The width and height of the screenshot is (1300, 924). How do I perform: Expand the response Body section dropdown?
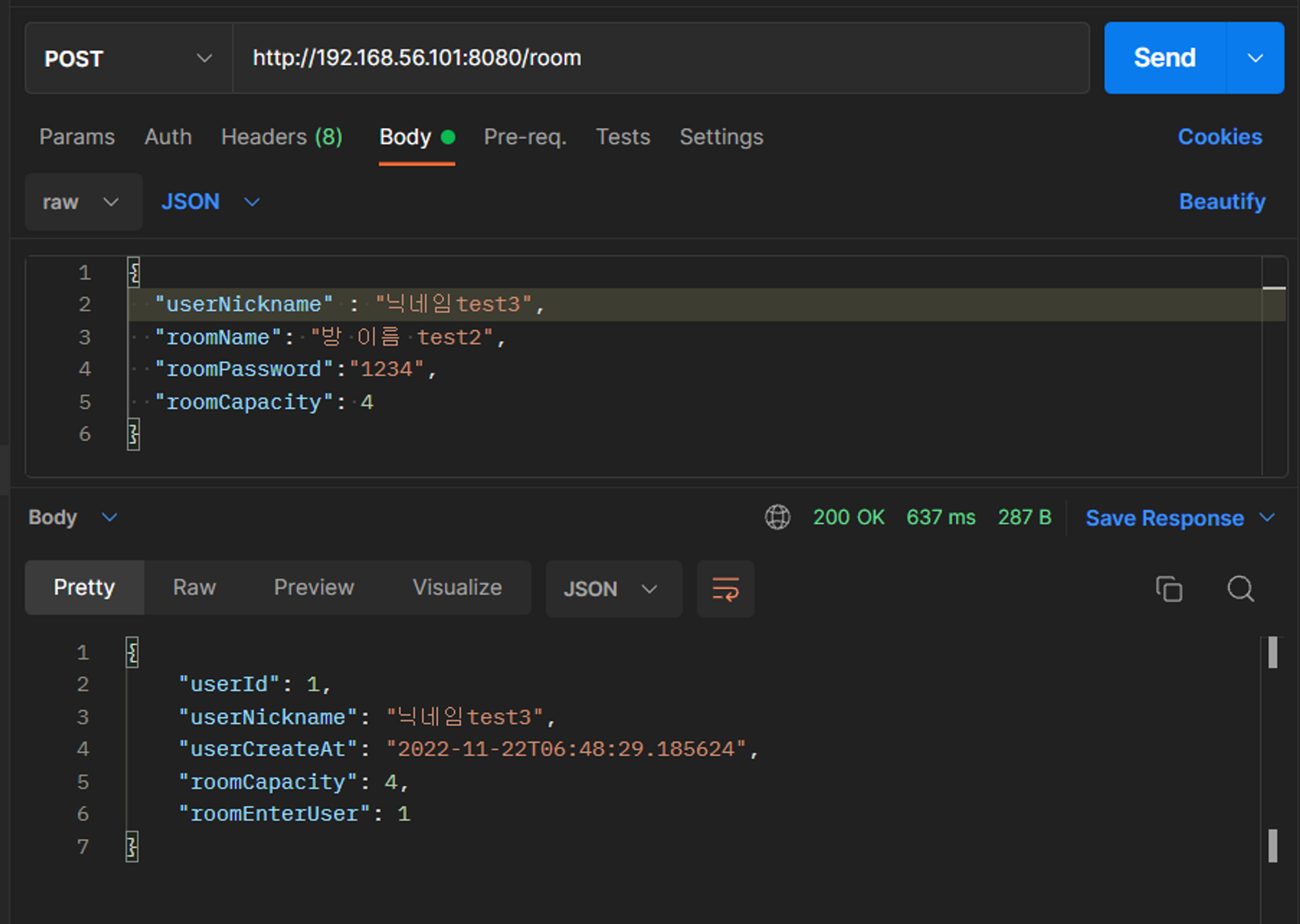point(73,517)
